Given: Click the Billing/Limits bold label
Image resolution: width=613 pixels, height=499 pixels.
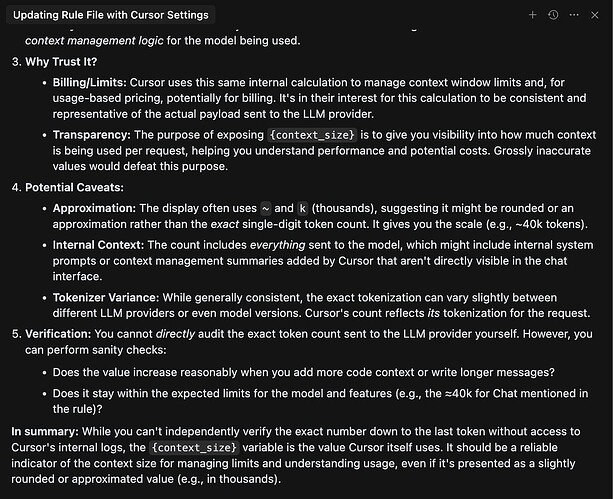Looking at the screenshot, I should pyautogui.click(x=90, y=83).
